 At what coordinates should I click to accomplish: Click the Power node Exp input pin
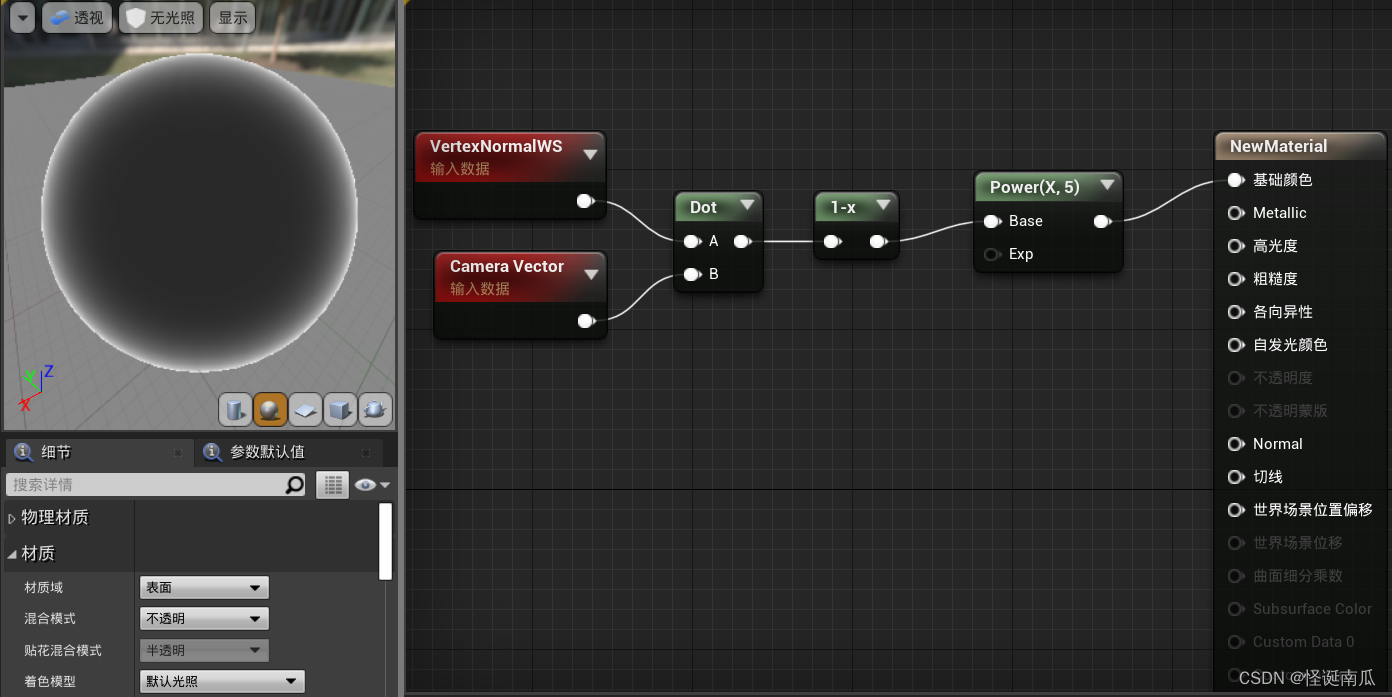click(x=992, y=254)
